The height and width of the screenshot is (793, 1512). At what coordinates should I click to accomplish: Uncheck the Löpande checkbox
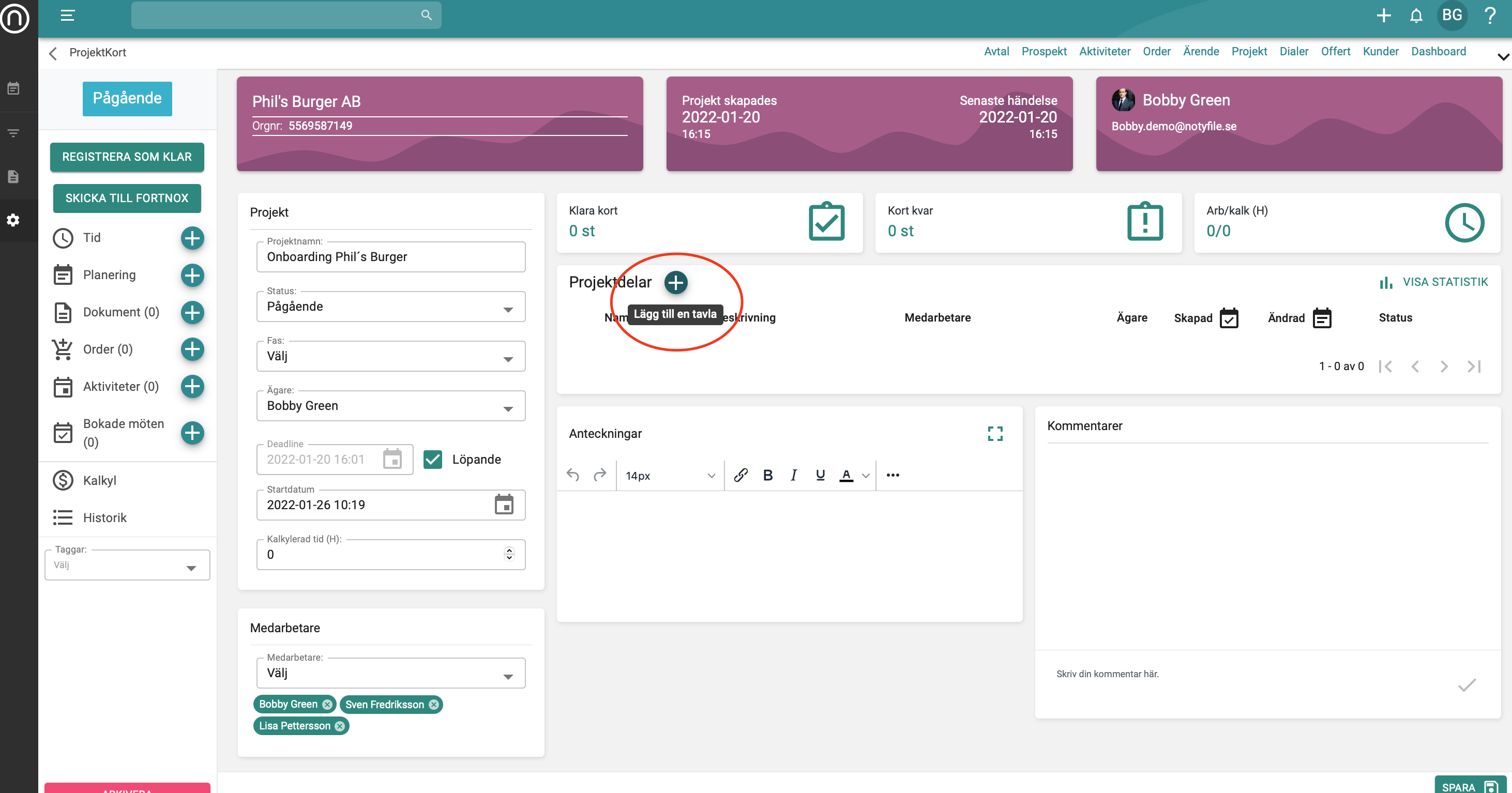(x=433, y=459)
